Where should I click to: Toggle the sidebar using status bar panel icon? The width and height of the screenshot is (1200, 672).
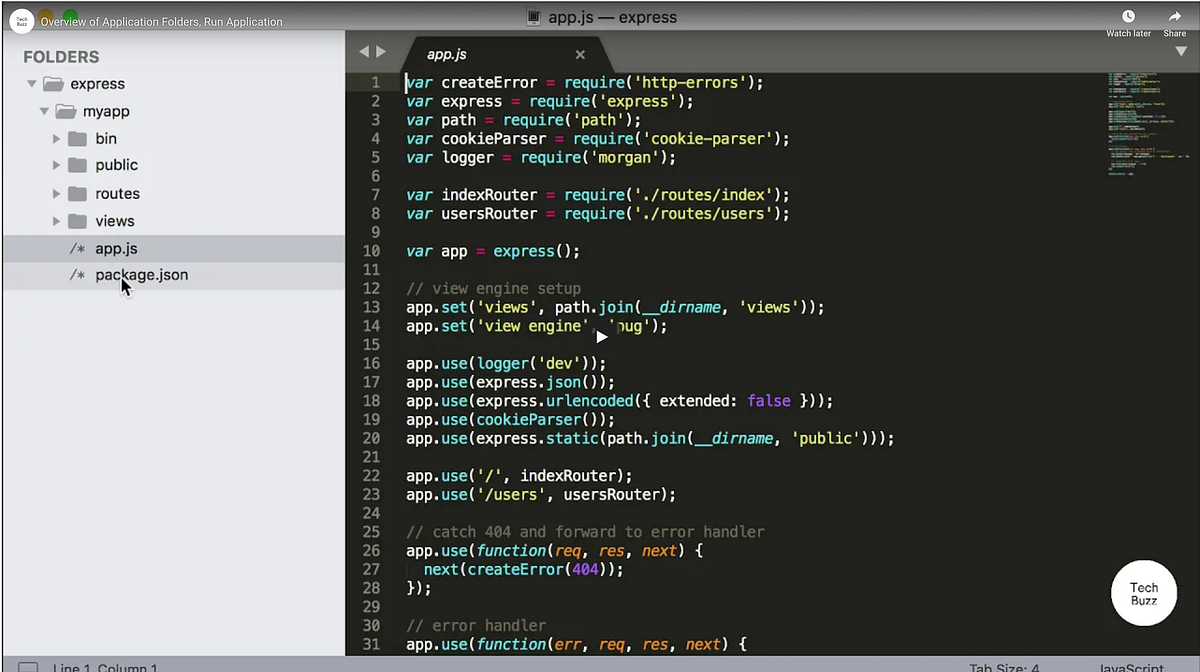point(27,667)
